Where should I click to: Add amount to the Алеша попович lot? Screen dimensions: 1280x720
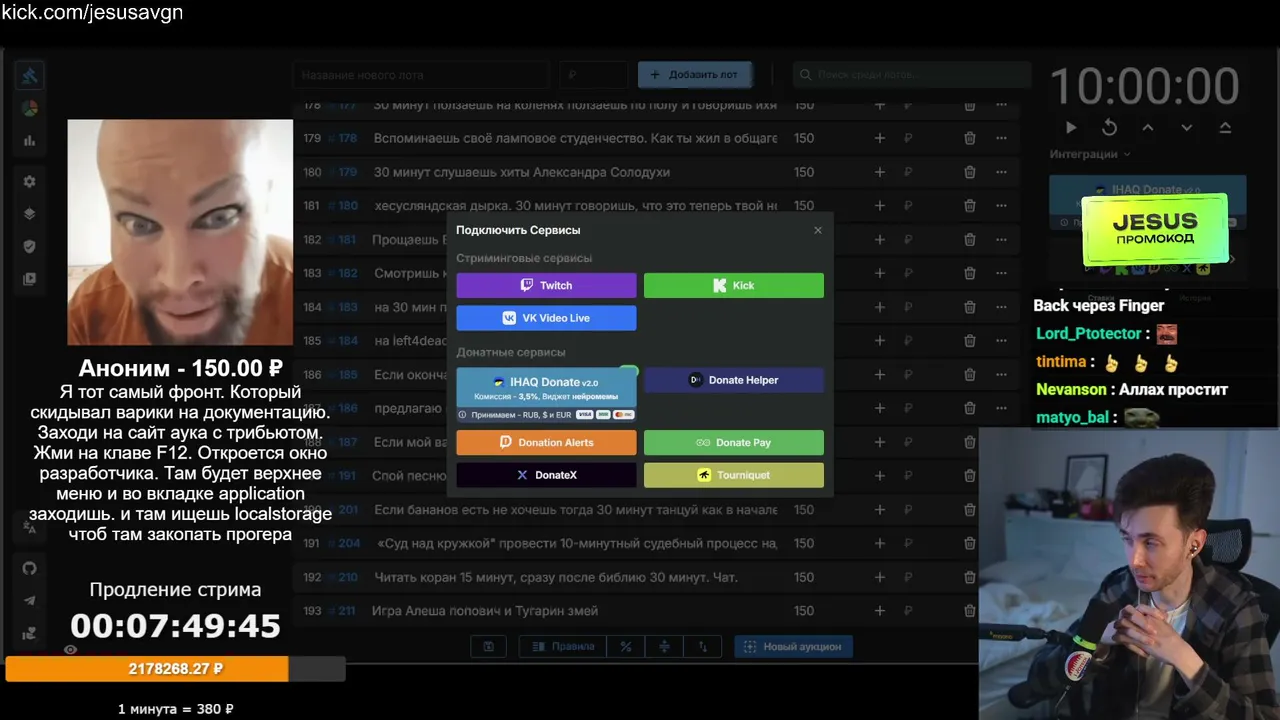click(880, 611)
